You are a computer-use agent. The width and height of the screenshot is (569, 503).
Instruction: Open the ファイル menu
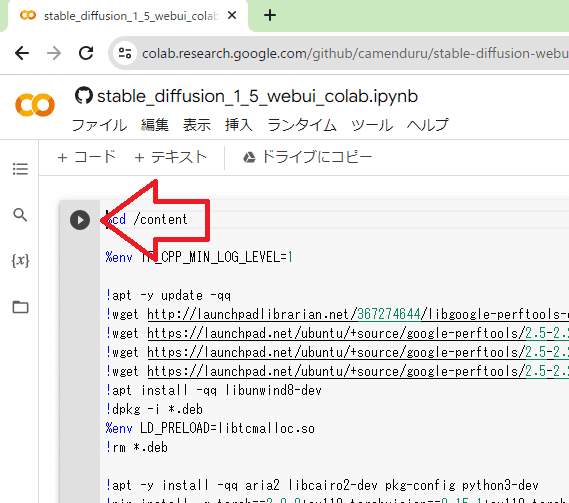[x=99, y=125]
